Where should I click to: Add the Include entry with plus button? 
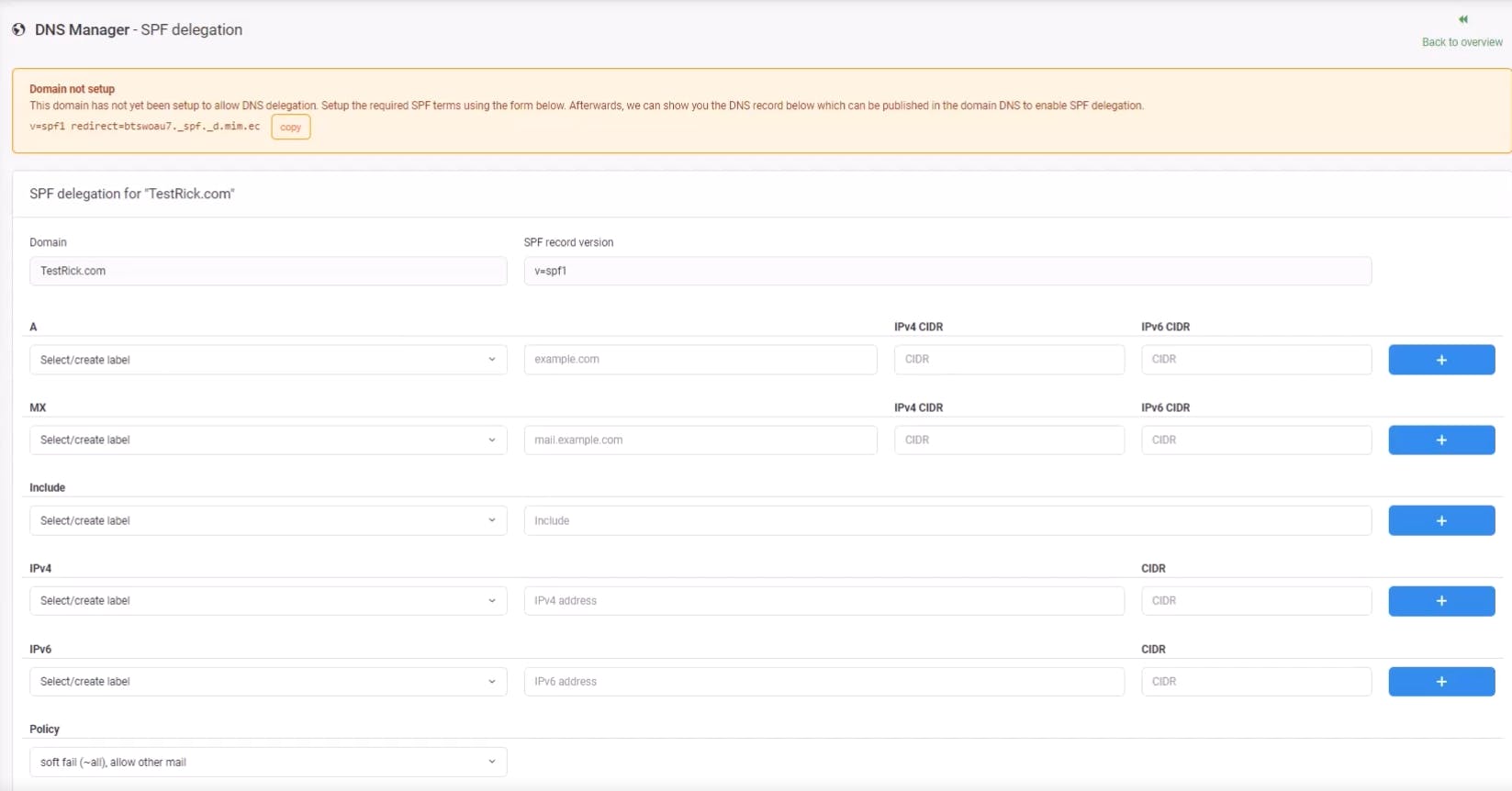tap(1441, 520)
